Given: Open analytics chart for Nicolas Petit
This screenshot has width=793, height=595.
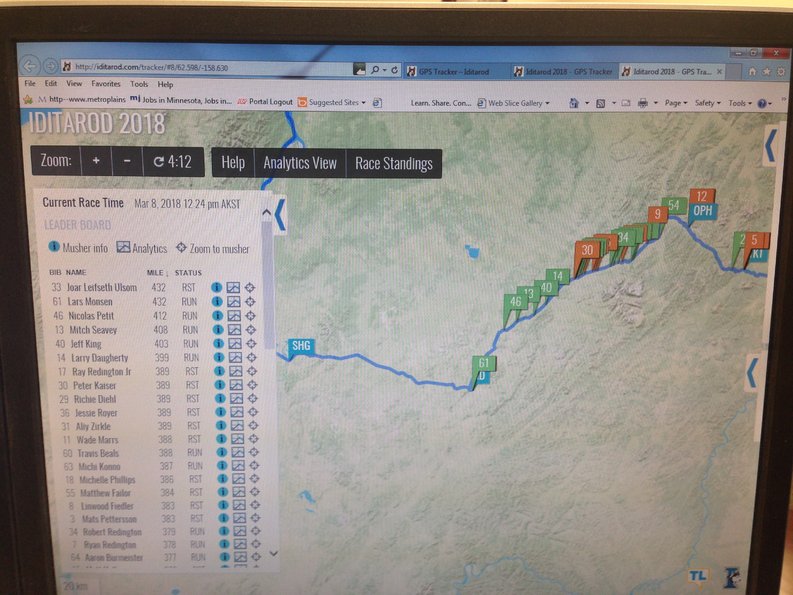Looking at the screenshot, I should tap(233, 315).
